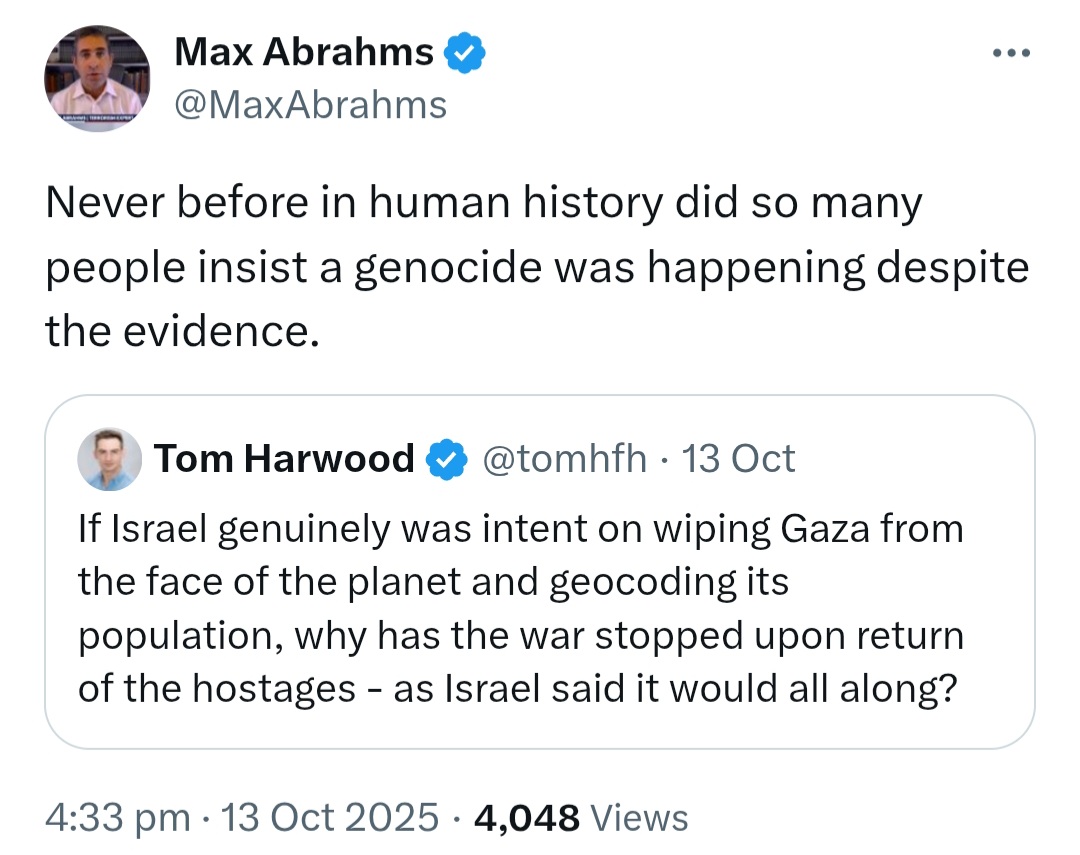The image size is (1080, 855).
Task: Open the @MaxAbrahms handle
Action: coord(311,105)
